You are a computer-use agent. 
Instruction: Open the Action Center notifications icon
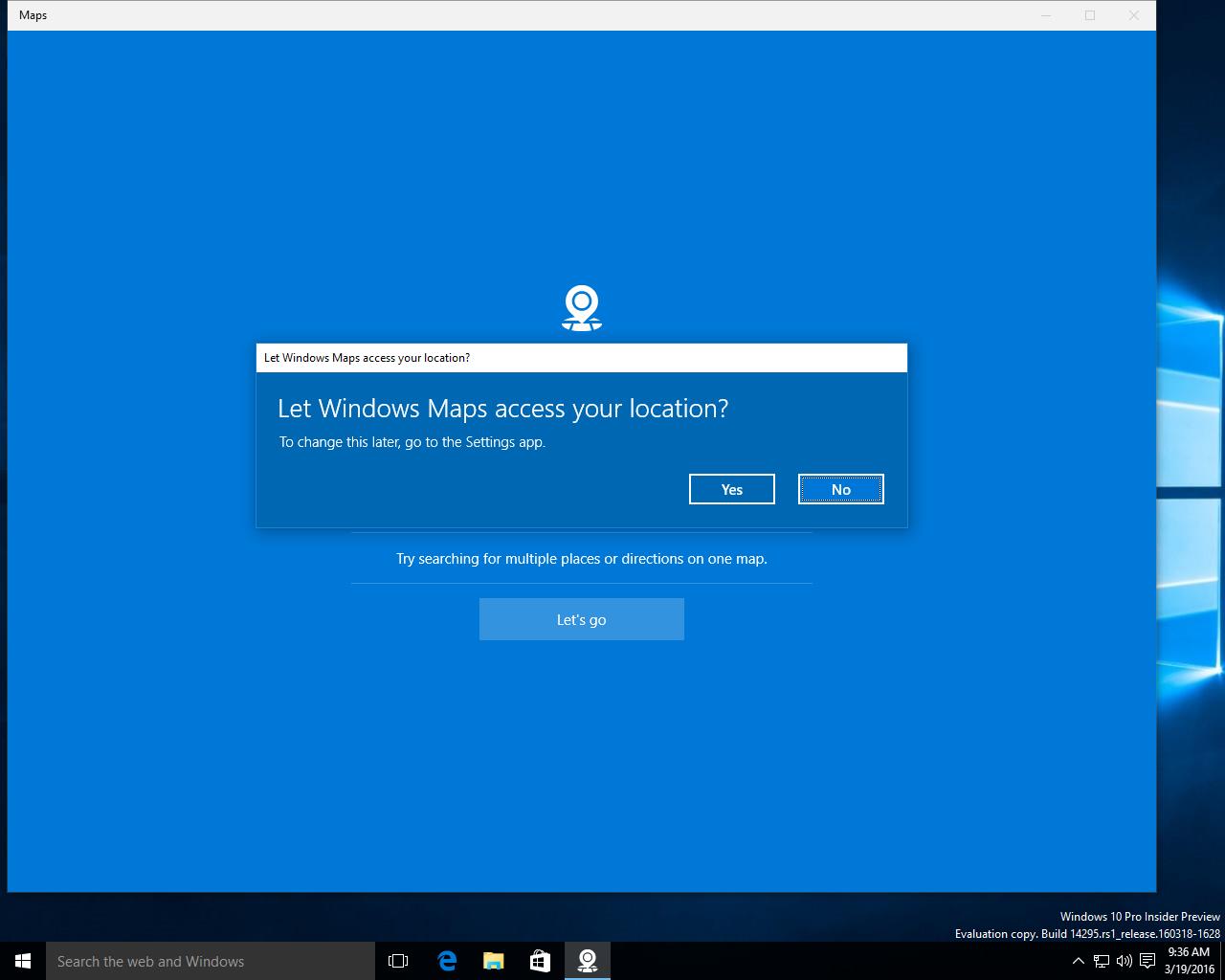pyautogui.click(x=1147, y=961)
